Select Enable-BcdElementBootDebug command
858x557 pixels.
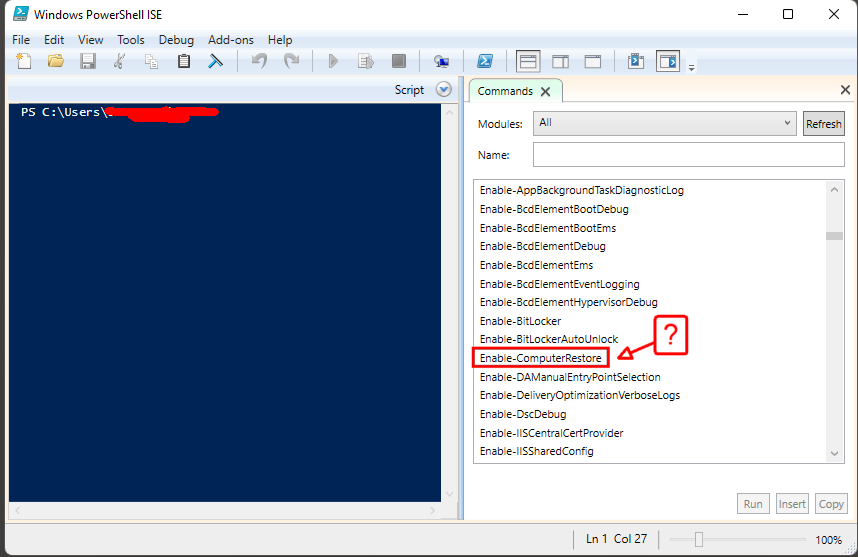[x=554, y=210]
